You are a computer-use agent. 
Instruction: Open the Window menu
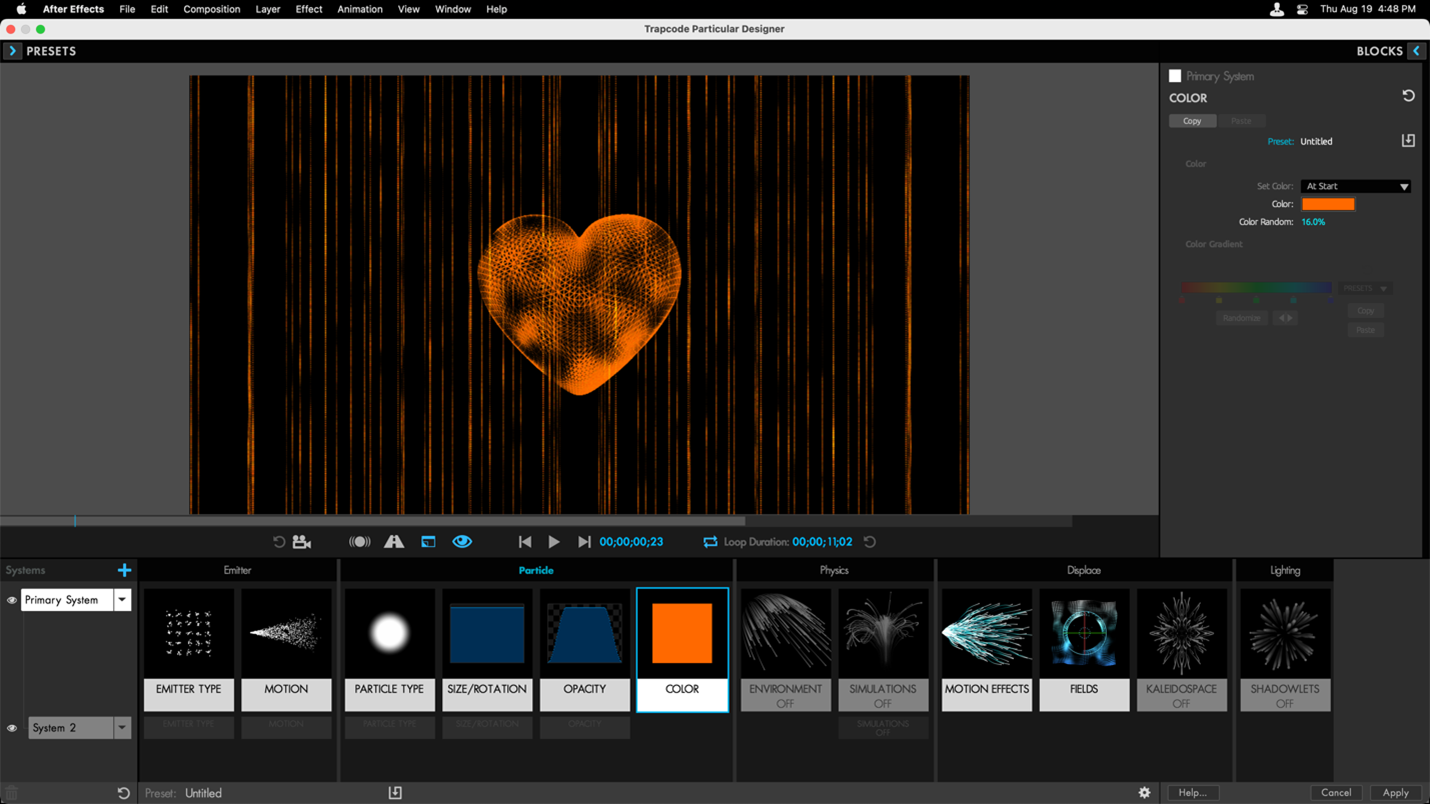(x=453, y=9)
